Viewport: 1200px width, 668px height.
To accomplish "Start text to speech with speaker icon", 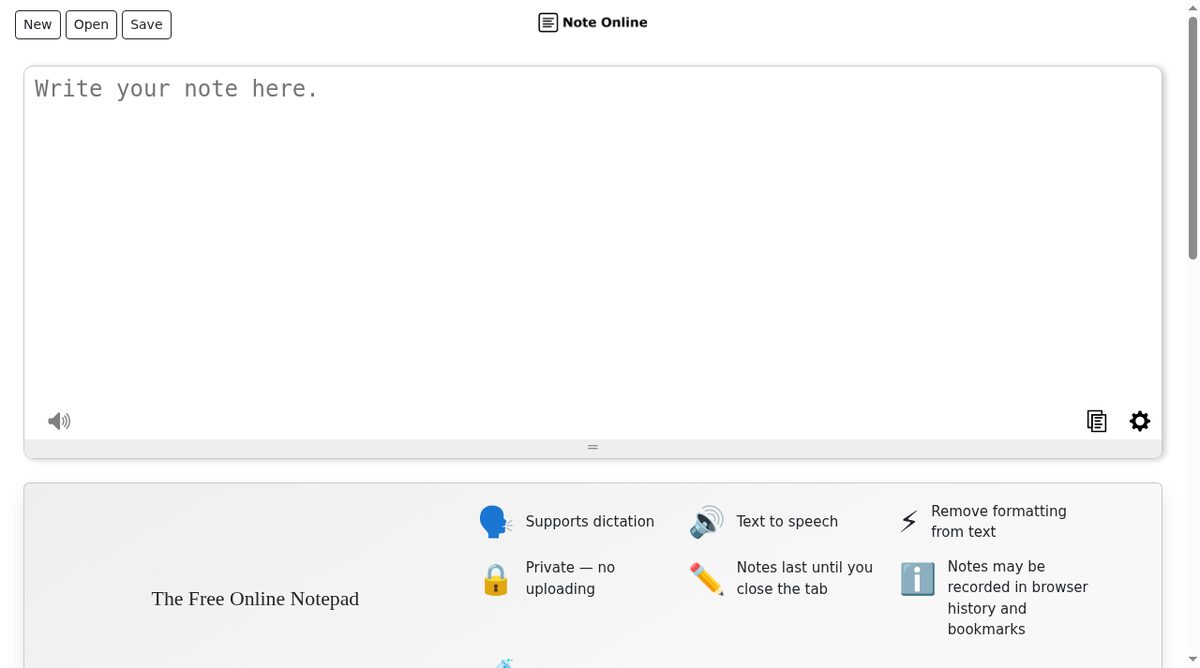I will (59, 421).
